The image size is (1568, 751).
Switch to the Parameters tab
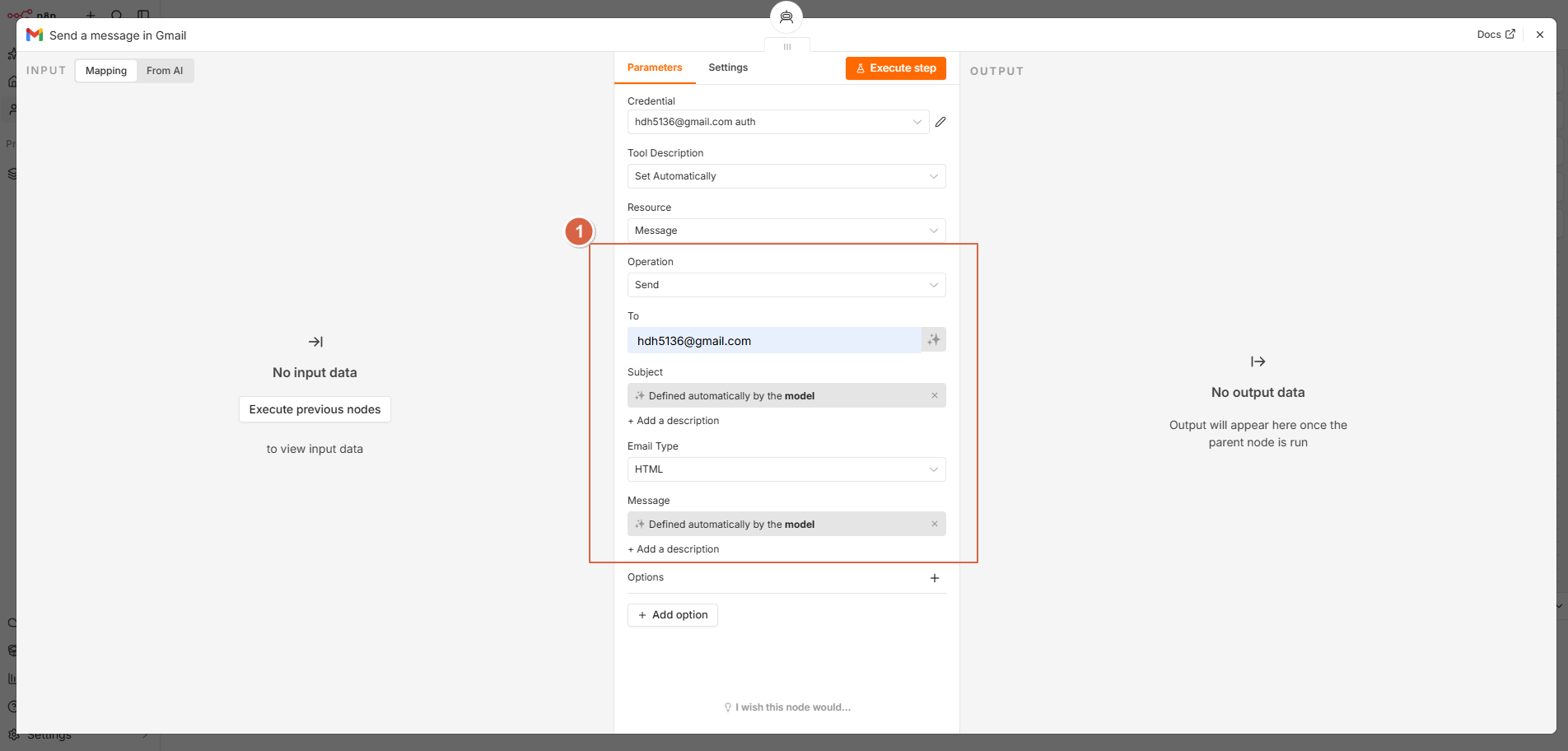[655, 68]
